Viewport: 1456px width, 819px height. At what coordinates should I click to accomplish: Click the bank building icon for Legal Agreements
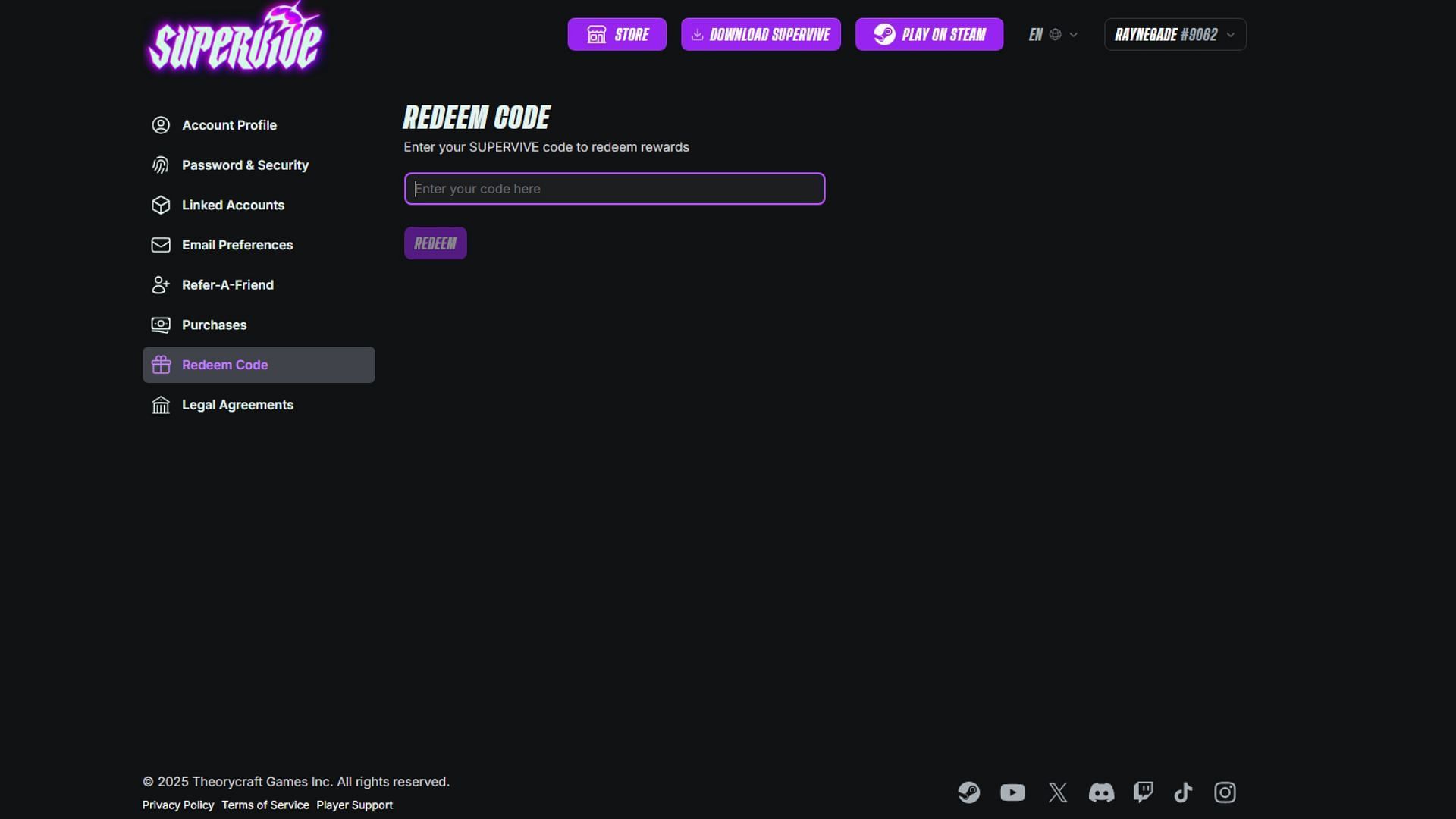[x=161, y=405]
